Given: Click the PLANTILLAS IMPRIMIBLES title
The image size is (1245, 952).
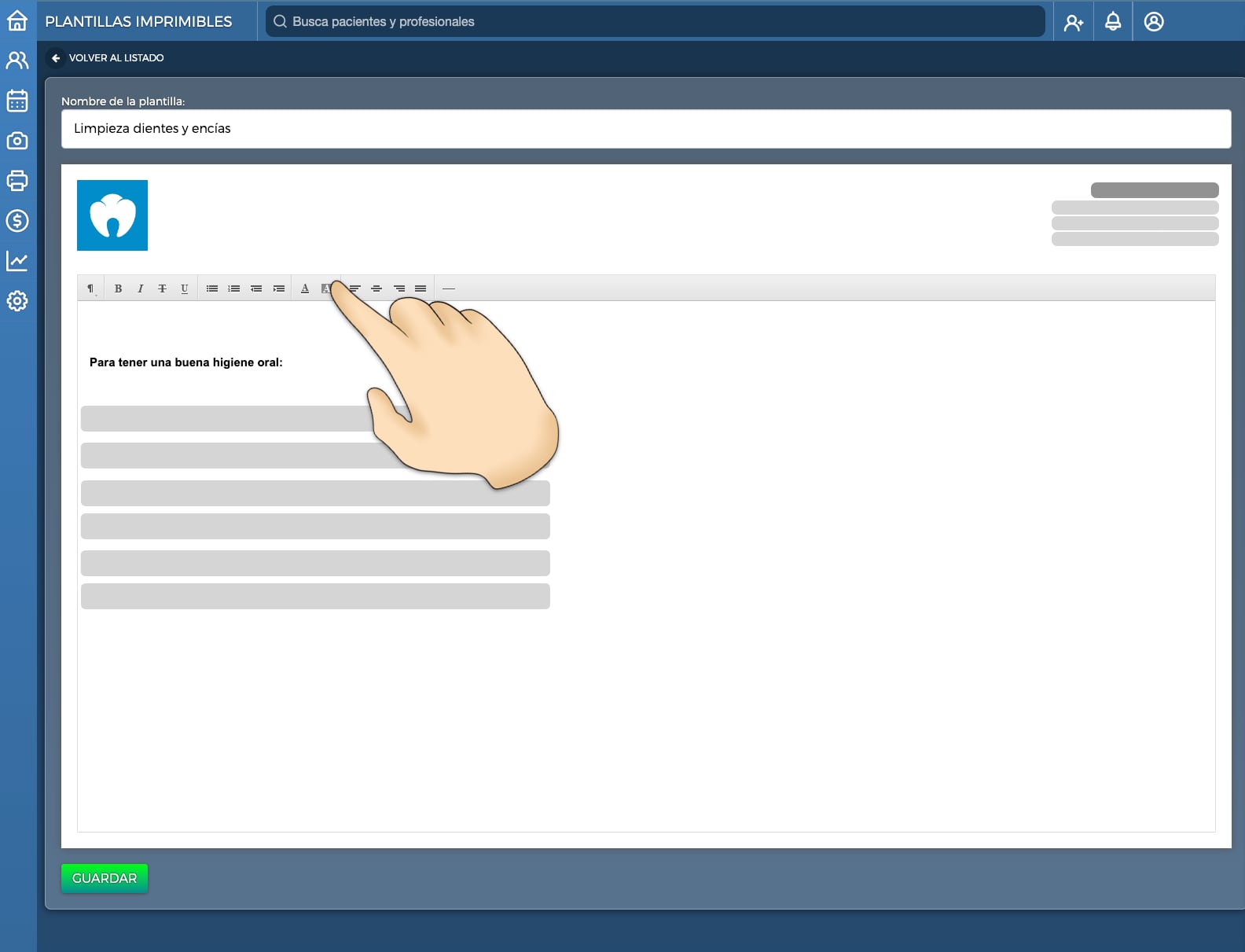Looking at the screenshot, I should (138, 21).
